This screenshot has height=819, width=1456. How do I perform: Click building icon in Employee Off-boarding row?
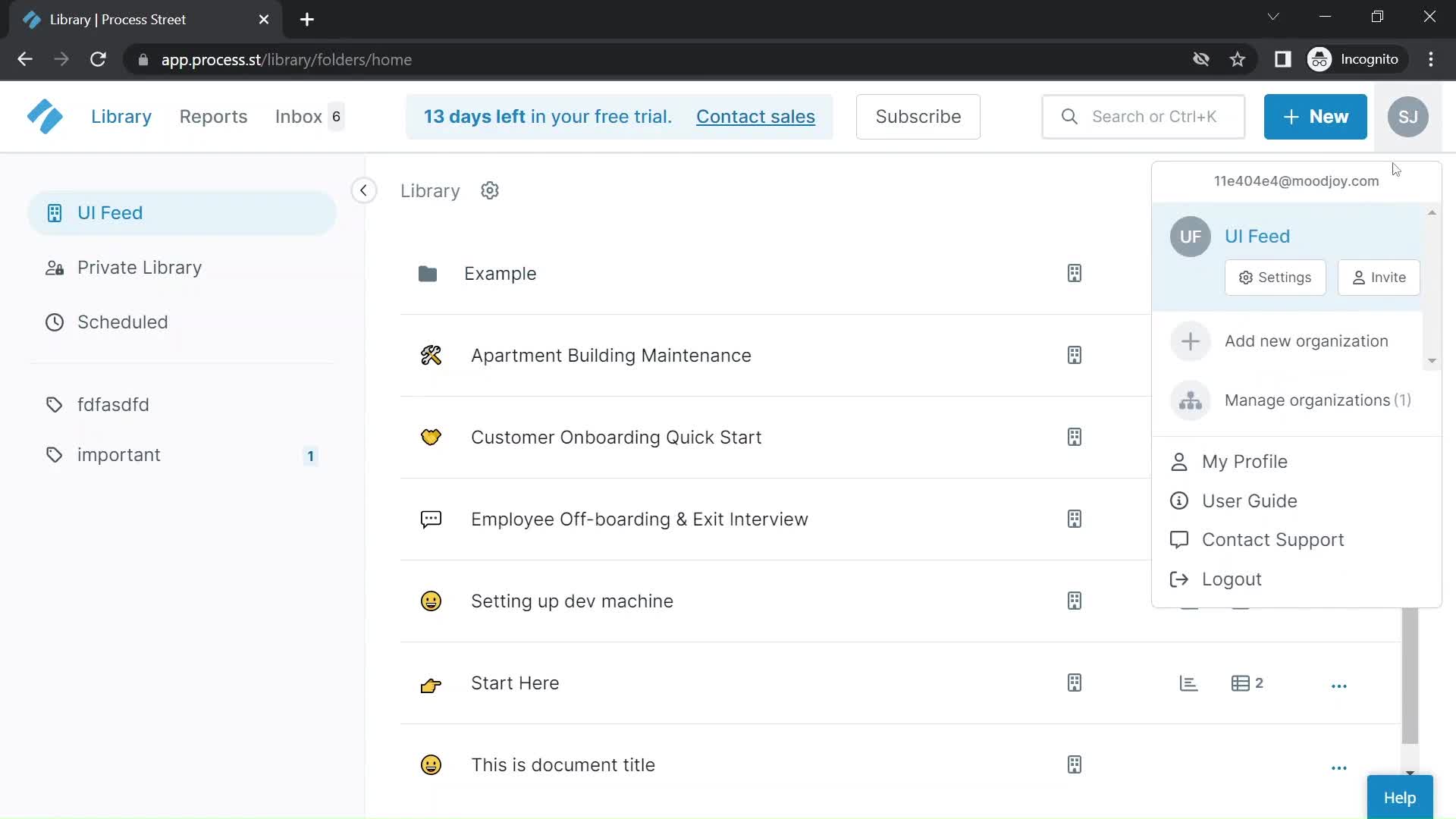pos(1075,519)
